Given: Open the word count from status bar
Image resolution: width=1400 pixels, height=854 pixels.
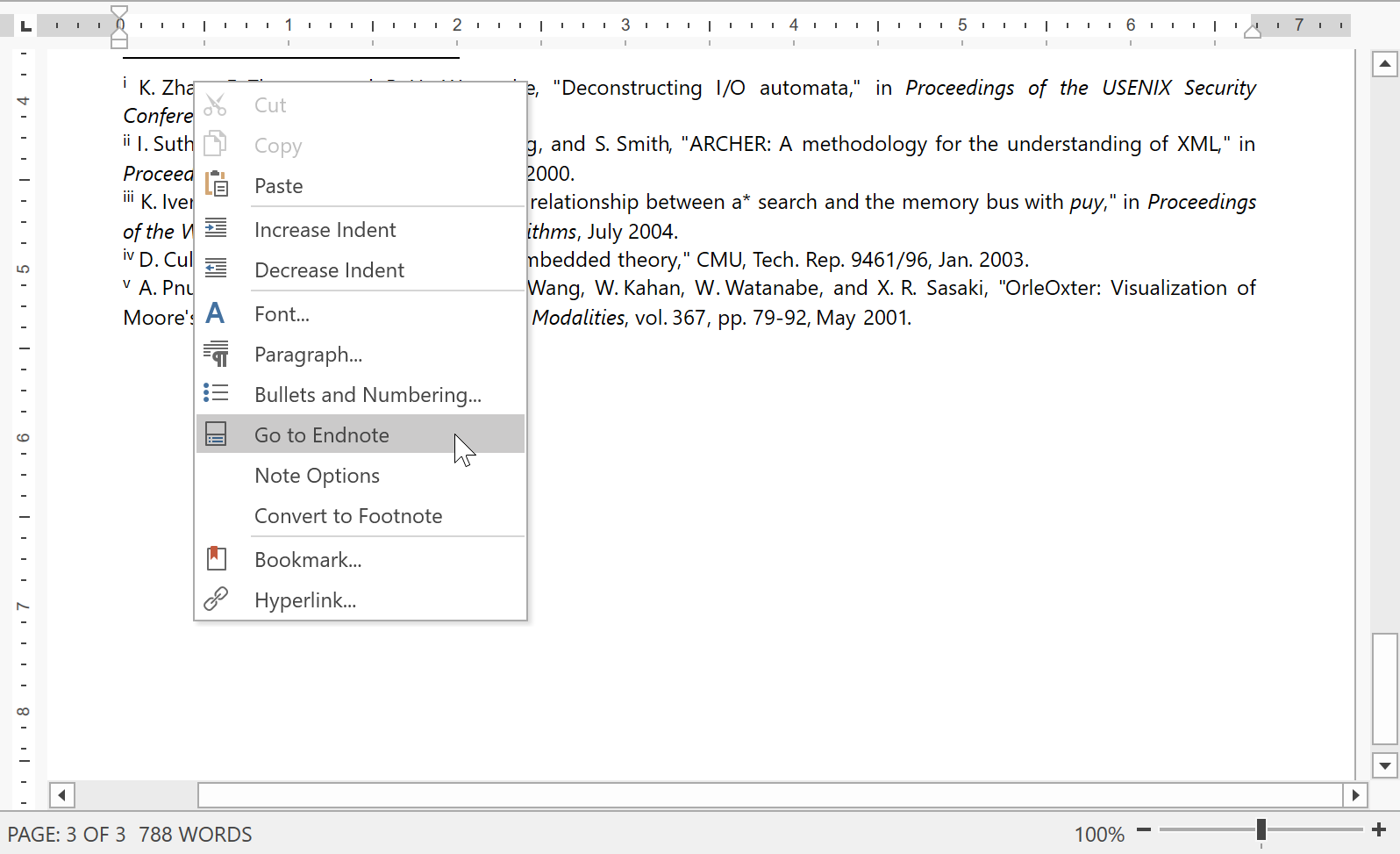Looking at the screenshot, I should click(x=196, y=835).
